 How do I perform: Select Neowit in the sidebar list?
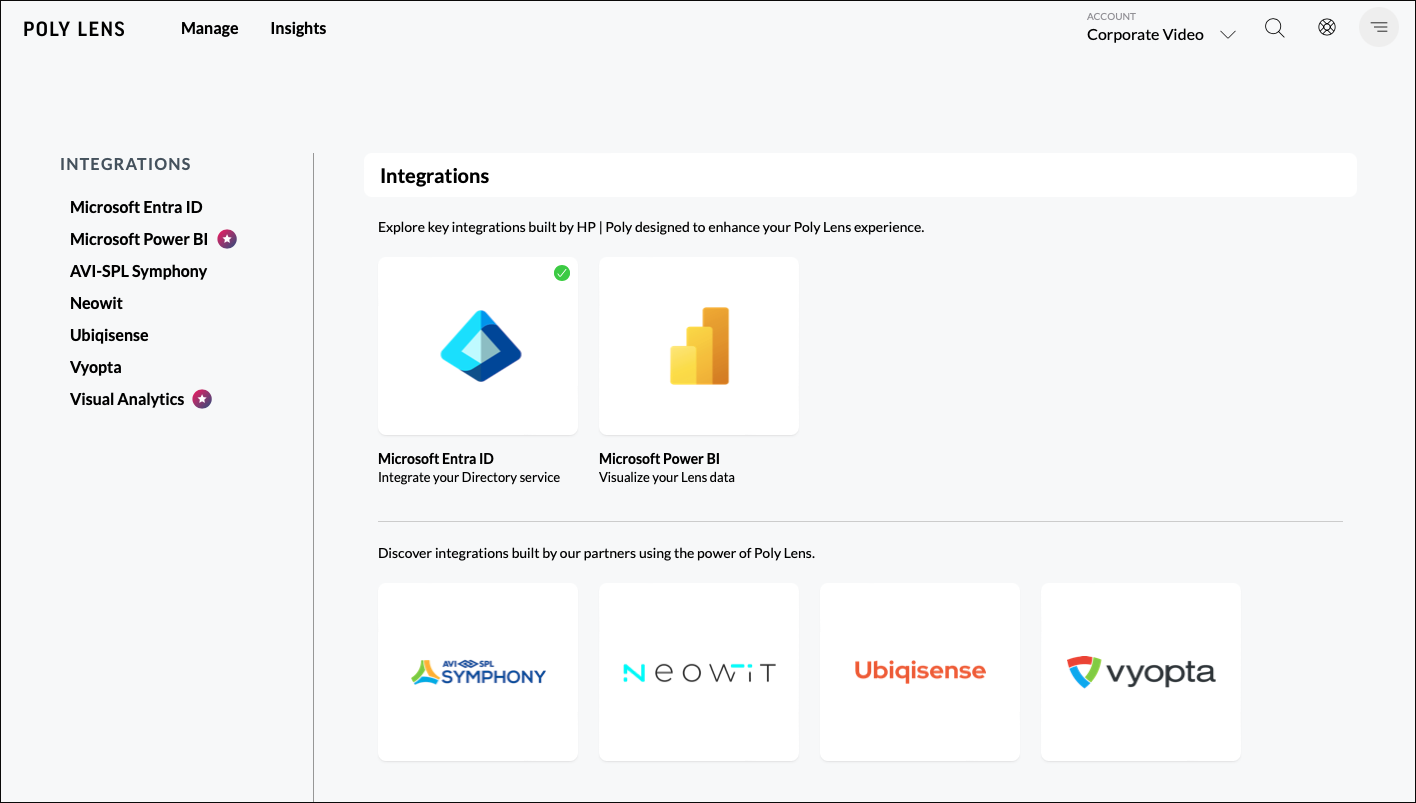click(96, 303)
